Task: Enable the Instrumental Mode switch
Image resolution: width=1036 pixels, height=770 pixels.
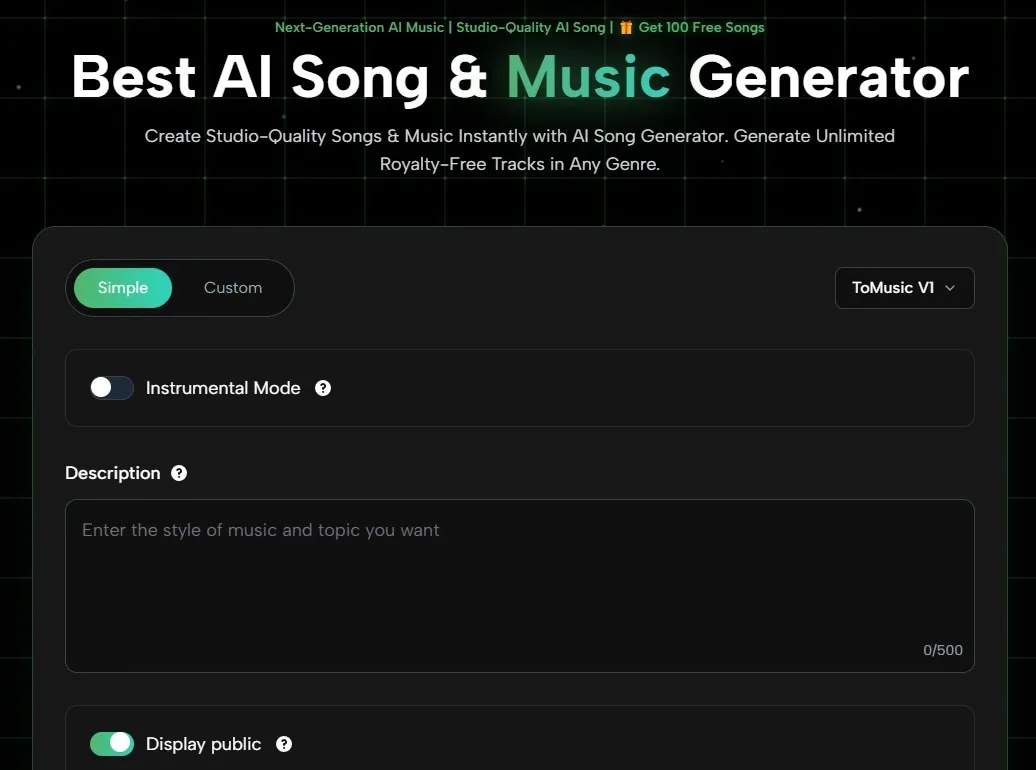Action: [x=111, y=388]
